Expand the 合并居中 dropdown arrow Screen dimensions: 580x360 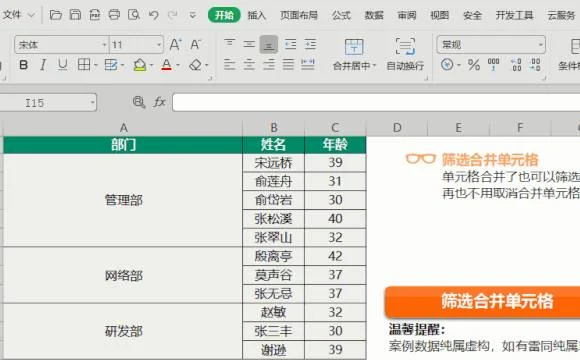pyautogui.click(x=374, y=66)
